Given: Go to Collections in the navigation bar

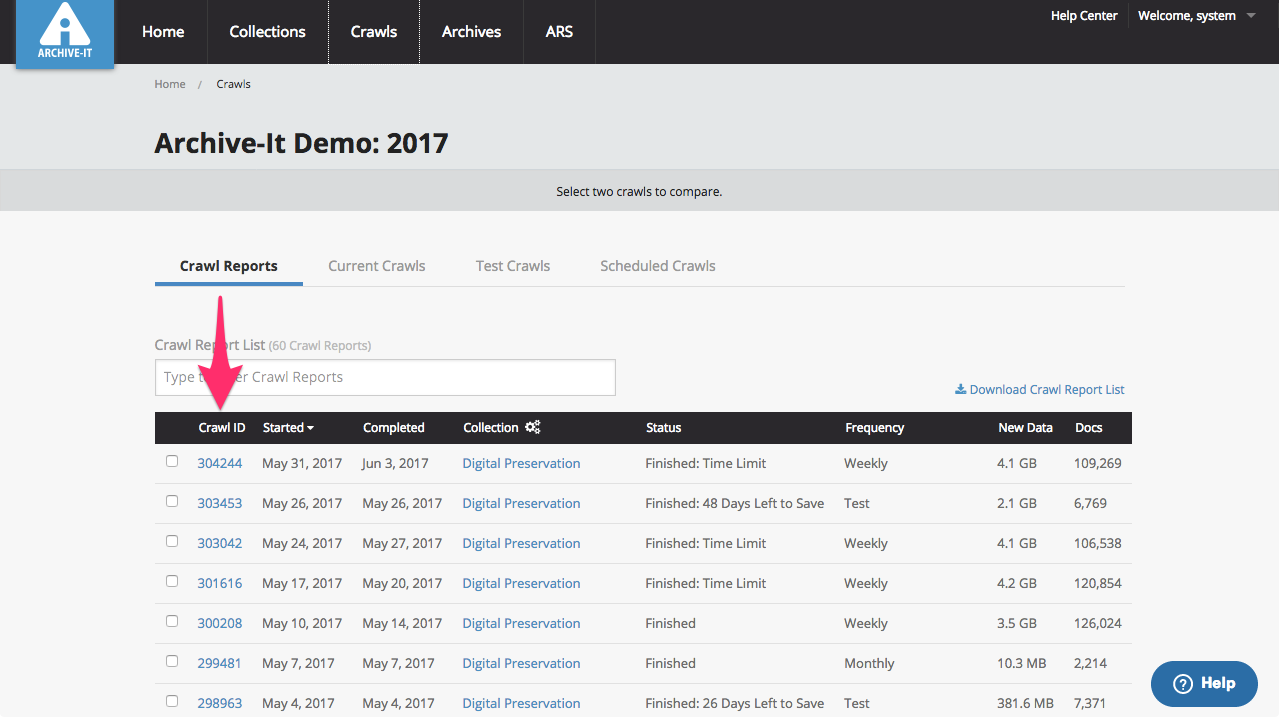Looking at the screenshot, I should click(x=267, y=32).
